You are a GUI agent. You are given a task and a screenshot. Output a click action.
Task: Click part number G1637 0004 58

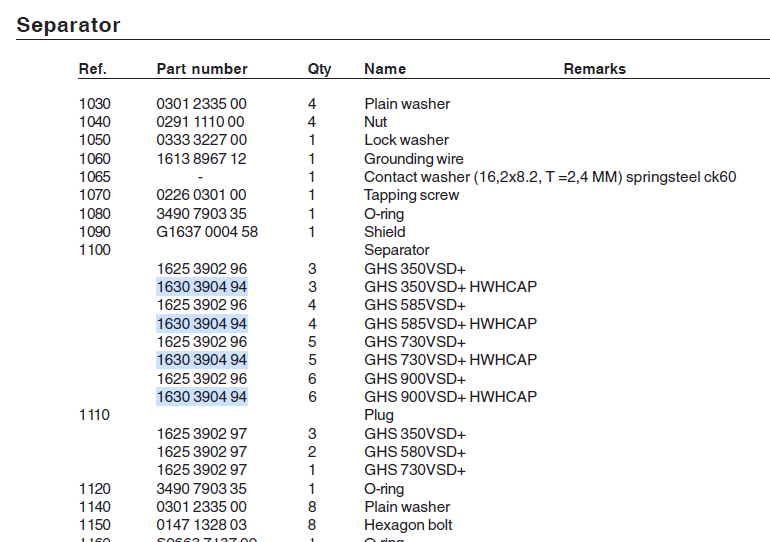click(x=207, y=232)
